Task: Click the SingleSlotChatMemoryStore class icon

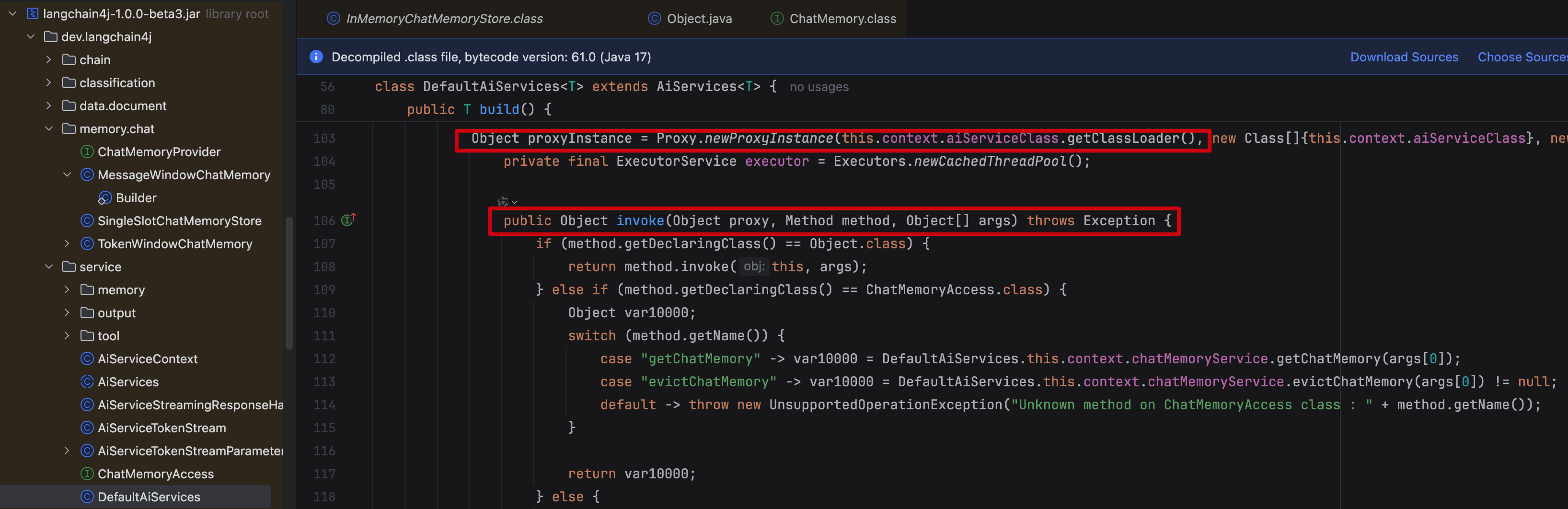Action: pyautogui.click(x=87, y=221)
